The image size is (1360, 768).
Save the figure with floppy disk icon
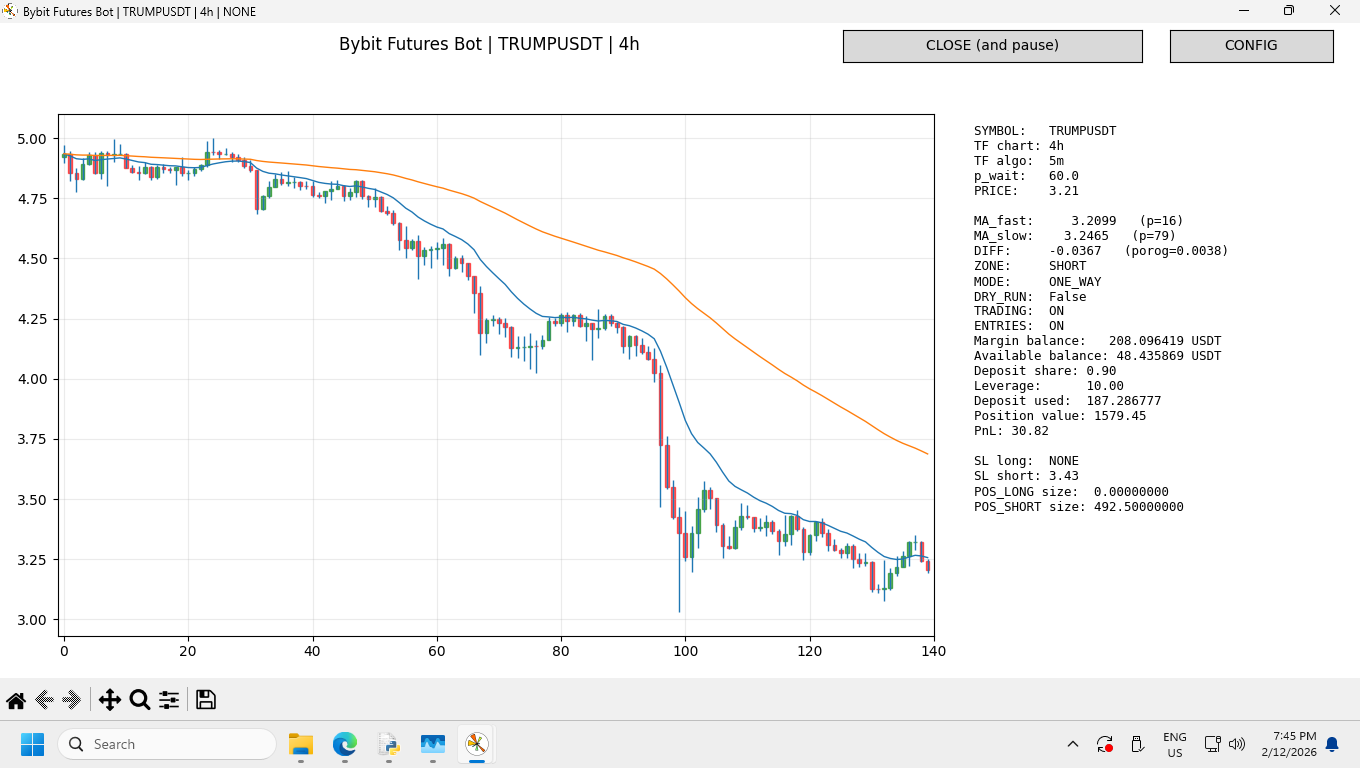click(x=206, y=700)
